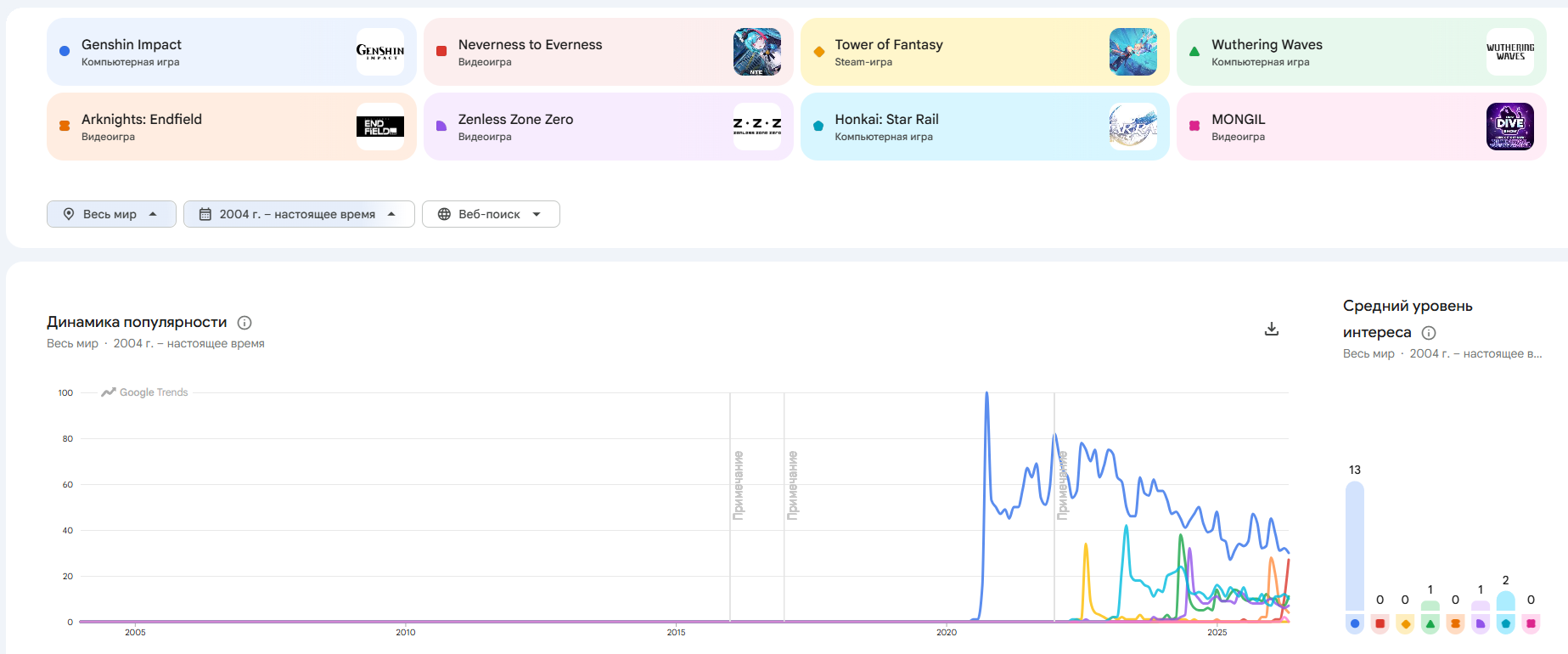Click the 2020 label on the time axis
Image resolution: width=1568 pixels, height=654 pixels.
tap(947, 632)
